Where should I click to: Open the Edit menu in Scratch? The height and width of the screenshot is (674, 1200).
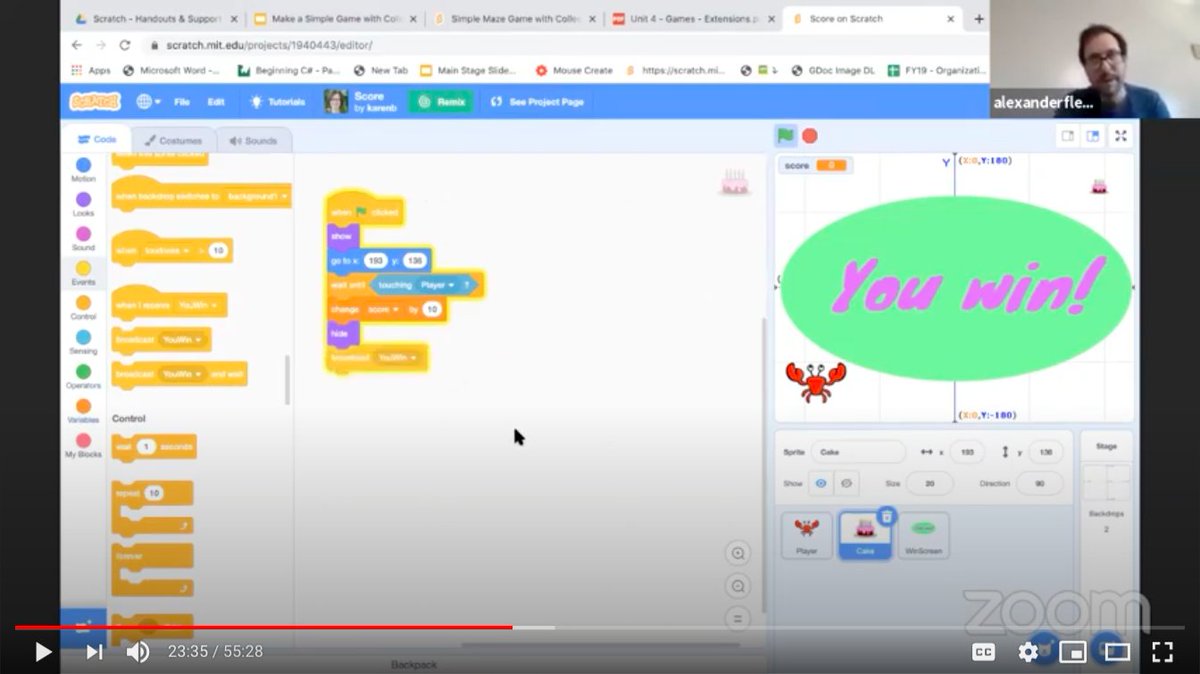pyautogui.click(x=216, y=101)
